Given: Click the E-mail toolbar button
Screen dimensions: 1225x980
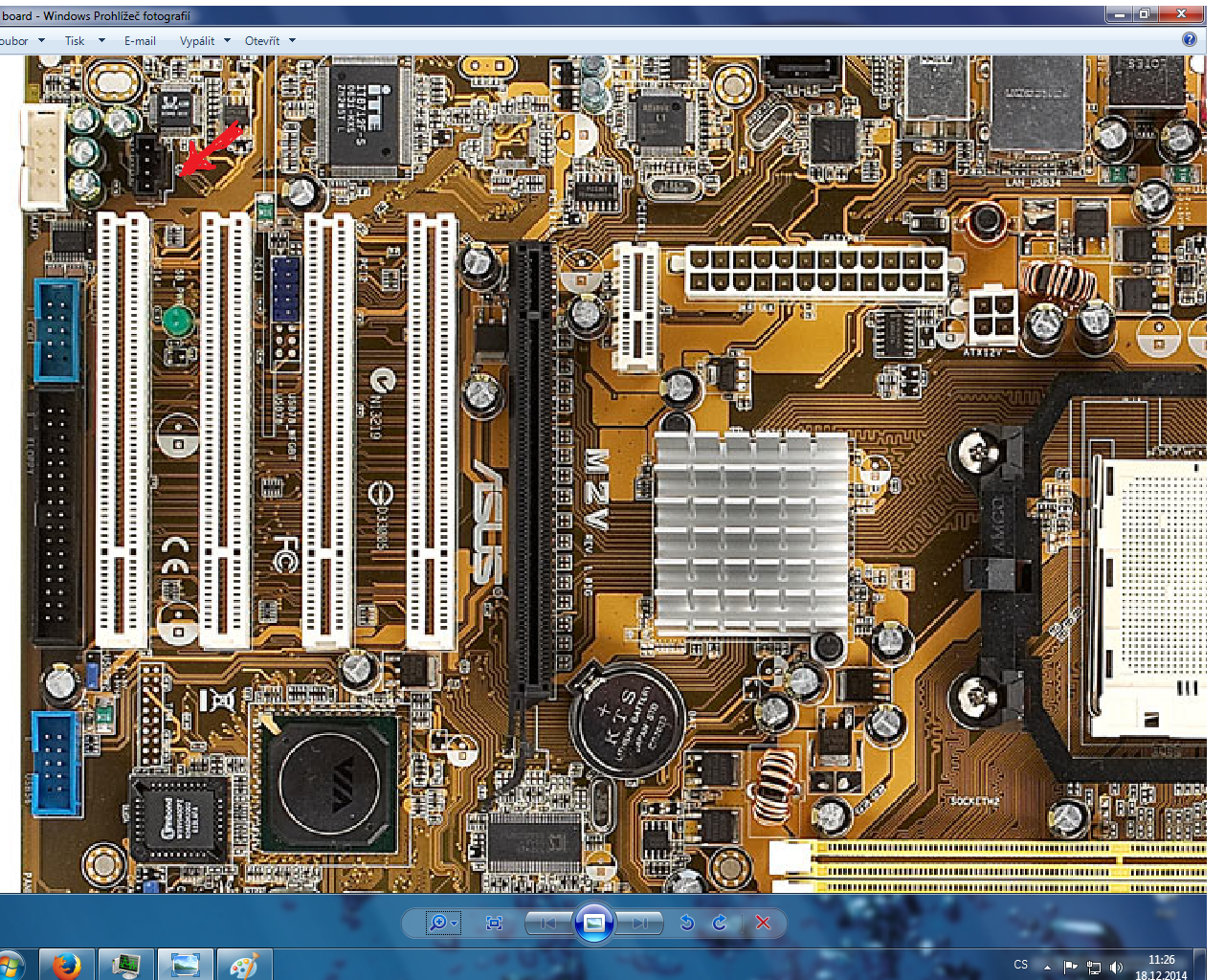Looking at the screenshot, I should click(140, 40).
